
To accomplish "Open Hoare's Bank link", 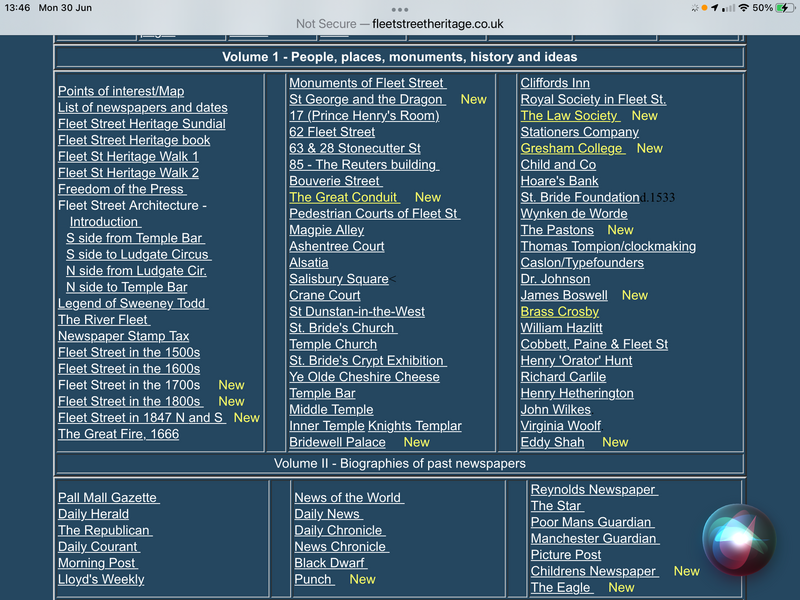I will point(560,181).
